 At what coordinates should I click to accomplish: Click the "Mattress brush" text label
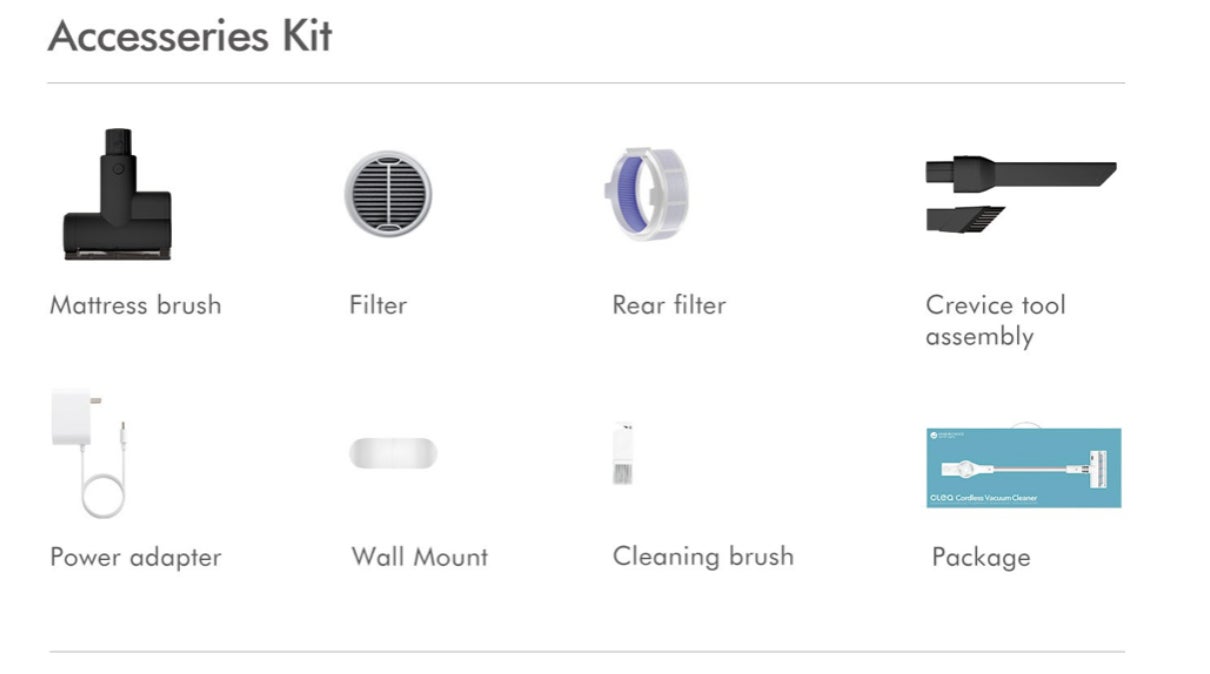(x=135, y=305)
